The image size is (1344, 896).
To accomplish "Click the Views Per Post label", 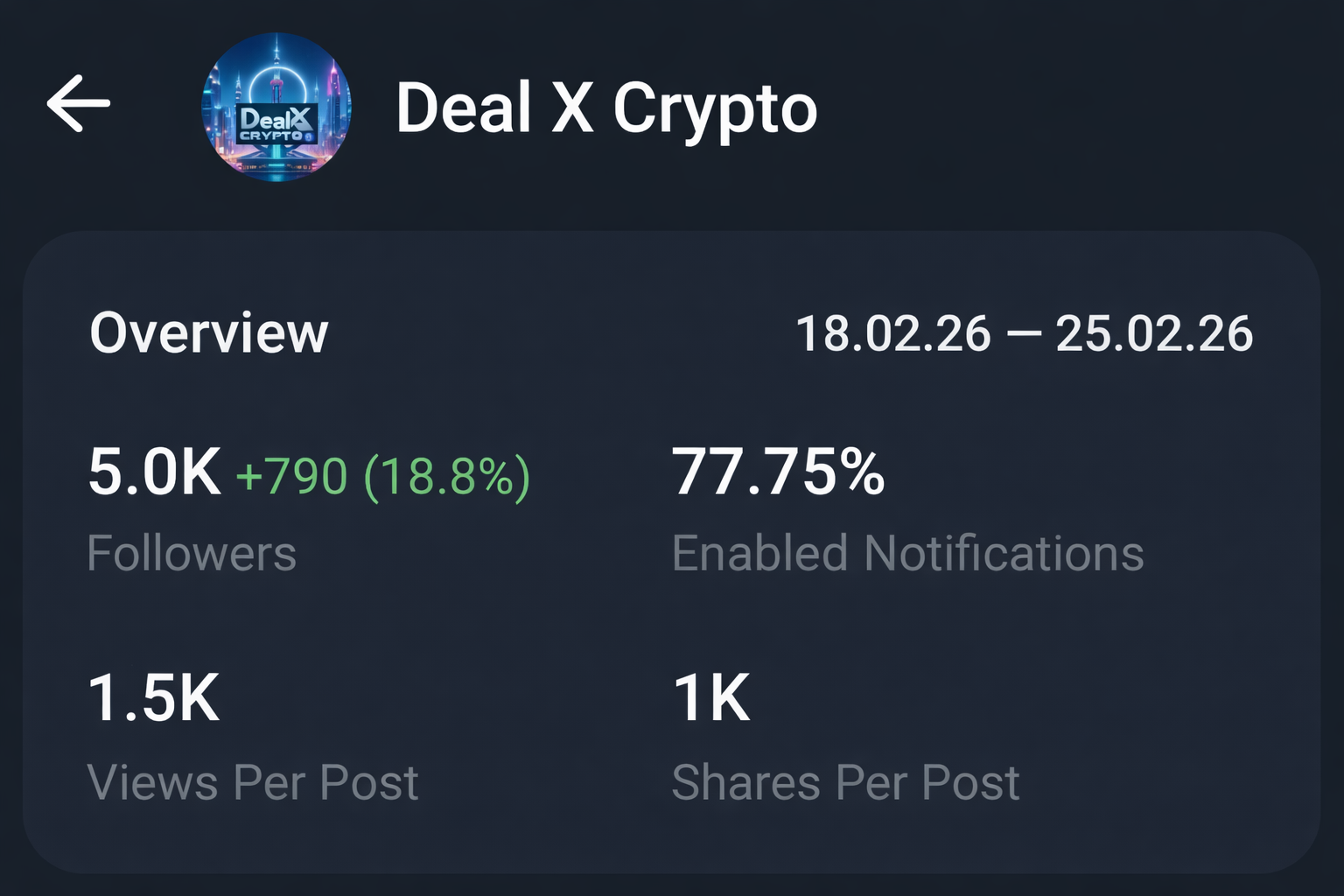I will tap(254, 783).
